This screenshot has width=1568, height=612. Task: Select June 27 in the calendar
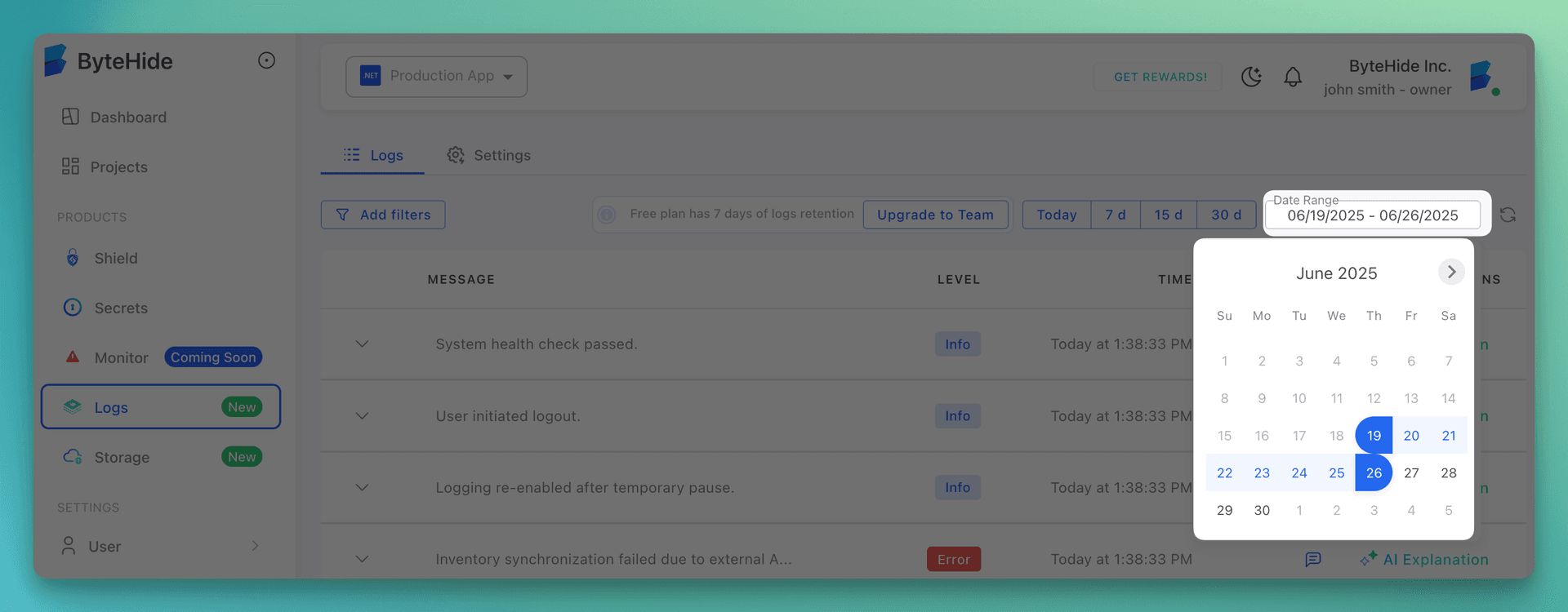click(1411, 472)
